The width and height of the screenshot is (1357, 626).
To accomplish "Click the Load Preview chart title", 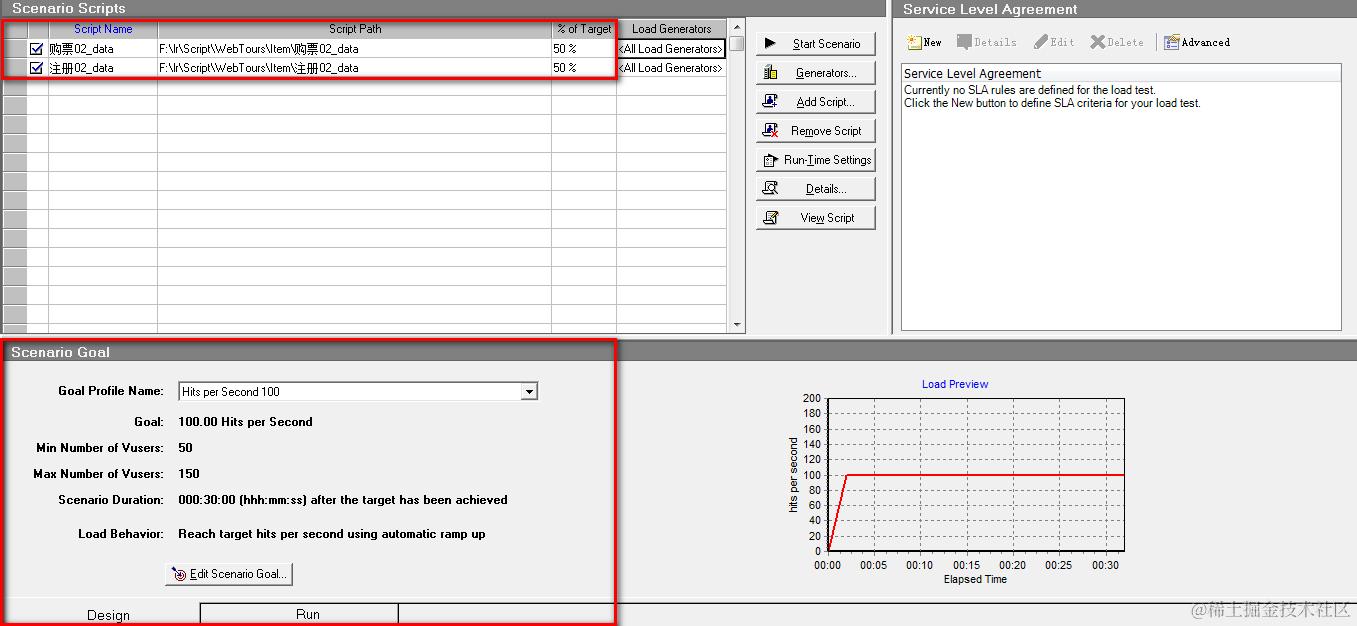I will 955,384.
